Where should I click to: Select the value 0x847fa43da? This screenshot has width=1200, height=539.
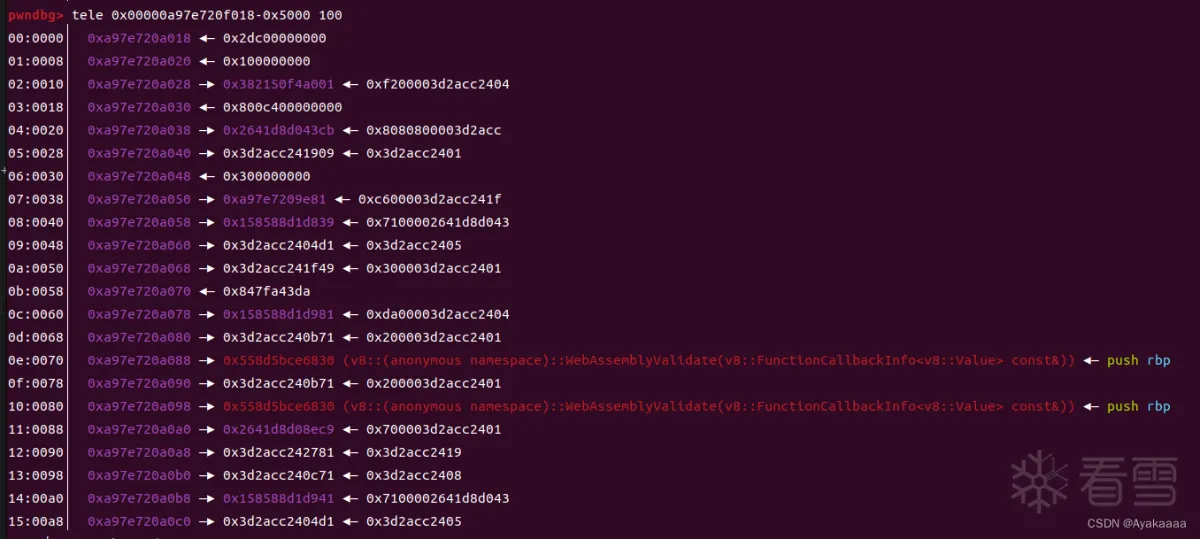point(266,291)
